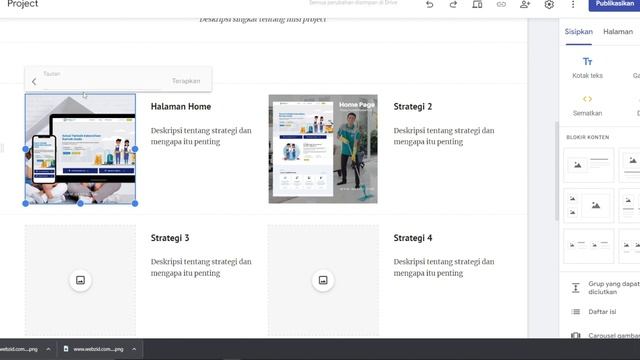Screen dimensions: 640x360
Task: Choose content block with two image-text columns
Action: (x=589, y=246)
